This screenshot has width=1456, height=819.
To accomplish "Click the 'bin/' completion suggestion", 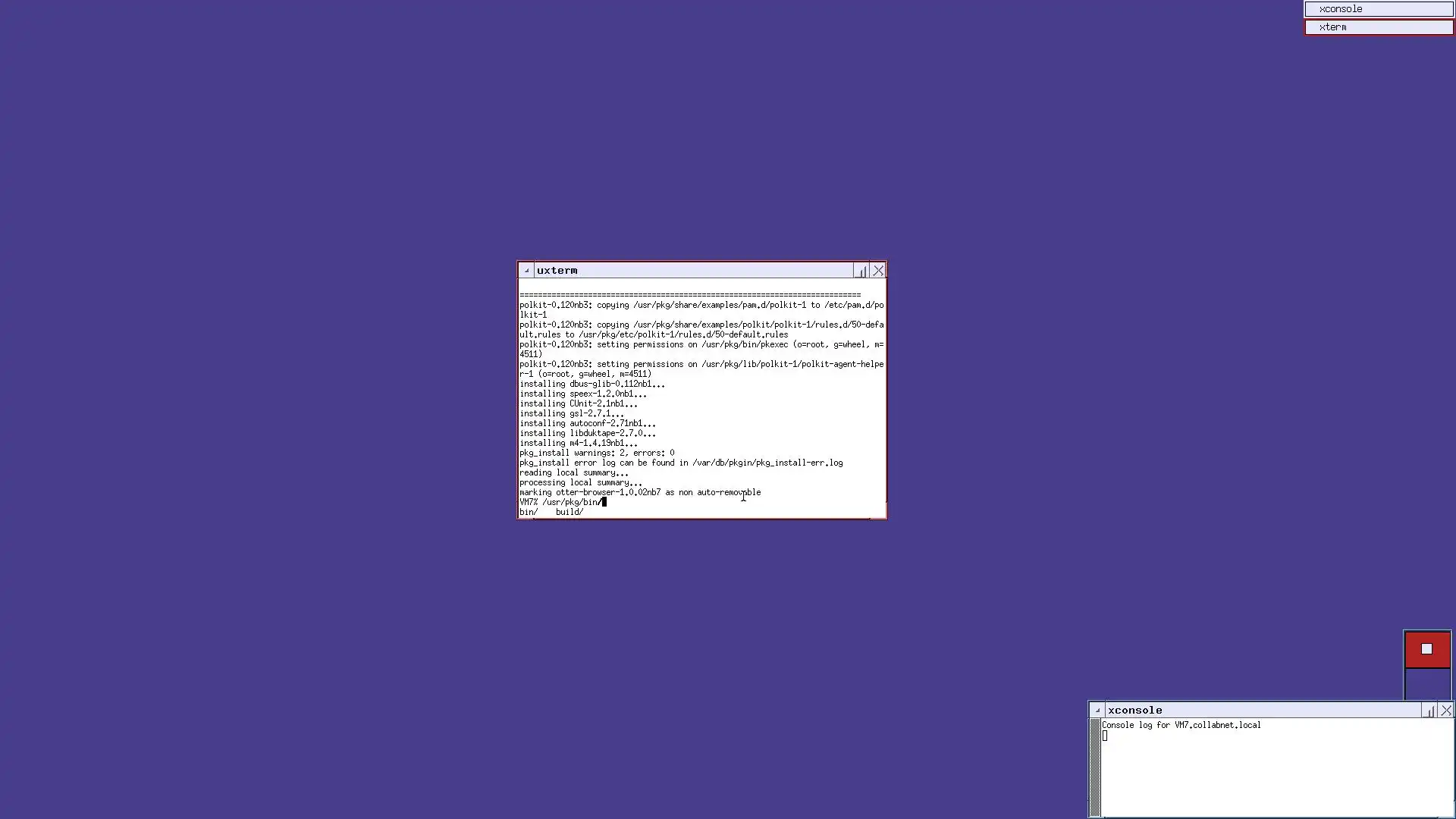I will click(x=529, y=512).
